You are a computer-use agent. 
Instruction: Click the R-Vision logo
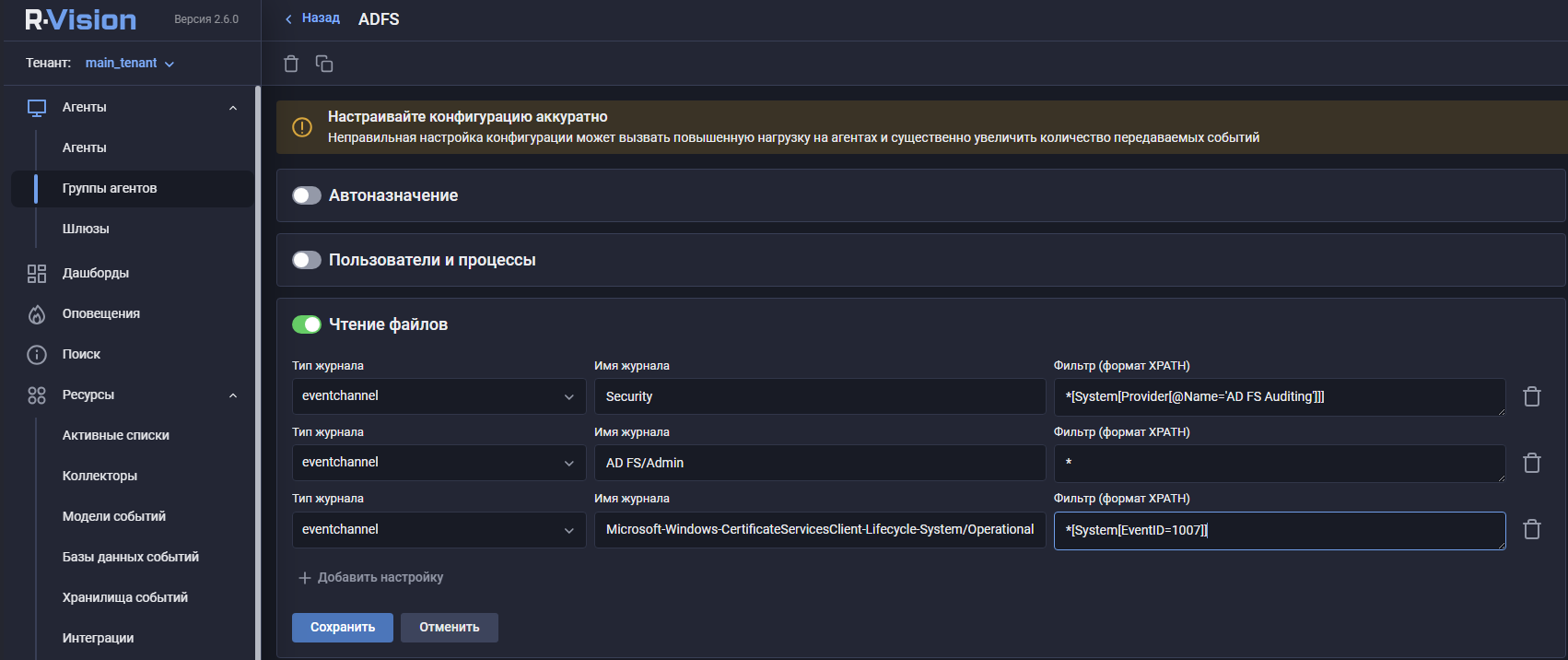[x=81, y=19]
